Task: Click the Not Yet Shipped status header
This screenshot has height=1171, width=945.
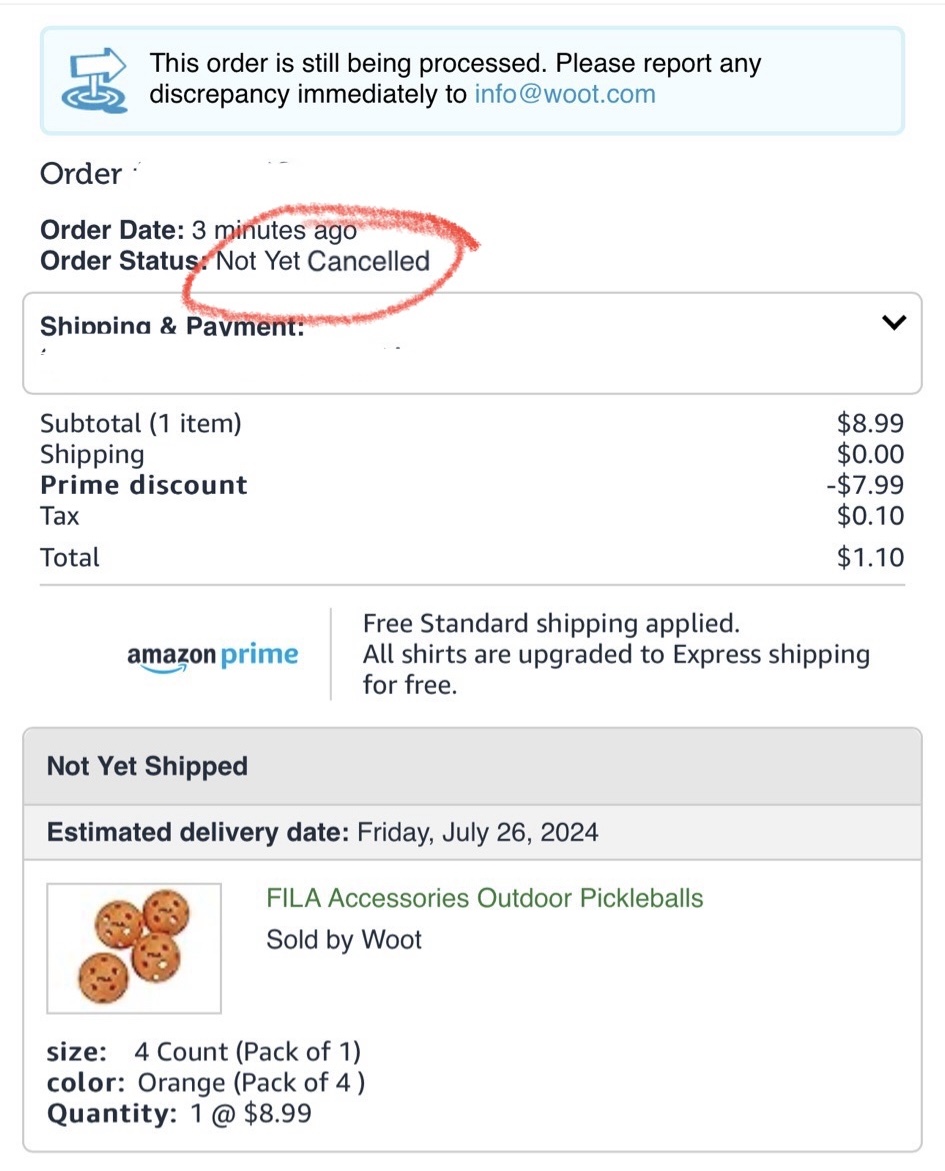Action: click(x=147, y=767)
